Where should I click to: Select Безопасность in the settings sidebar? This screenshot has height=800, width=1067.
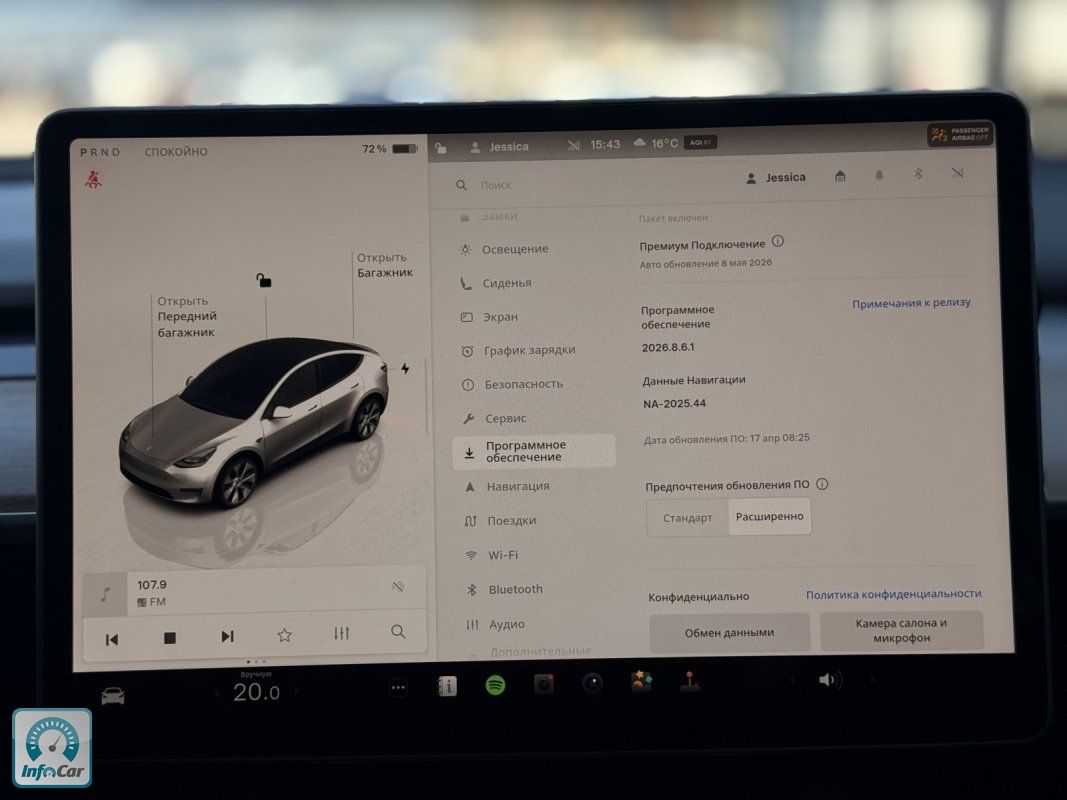(x=523, y=384)
